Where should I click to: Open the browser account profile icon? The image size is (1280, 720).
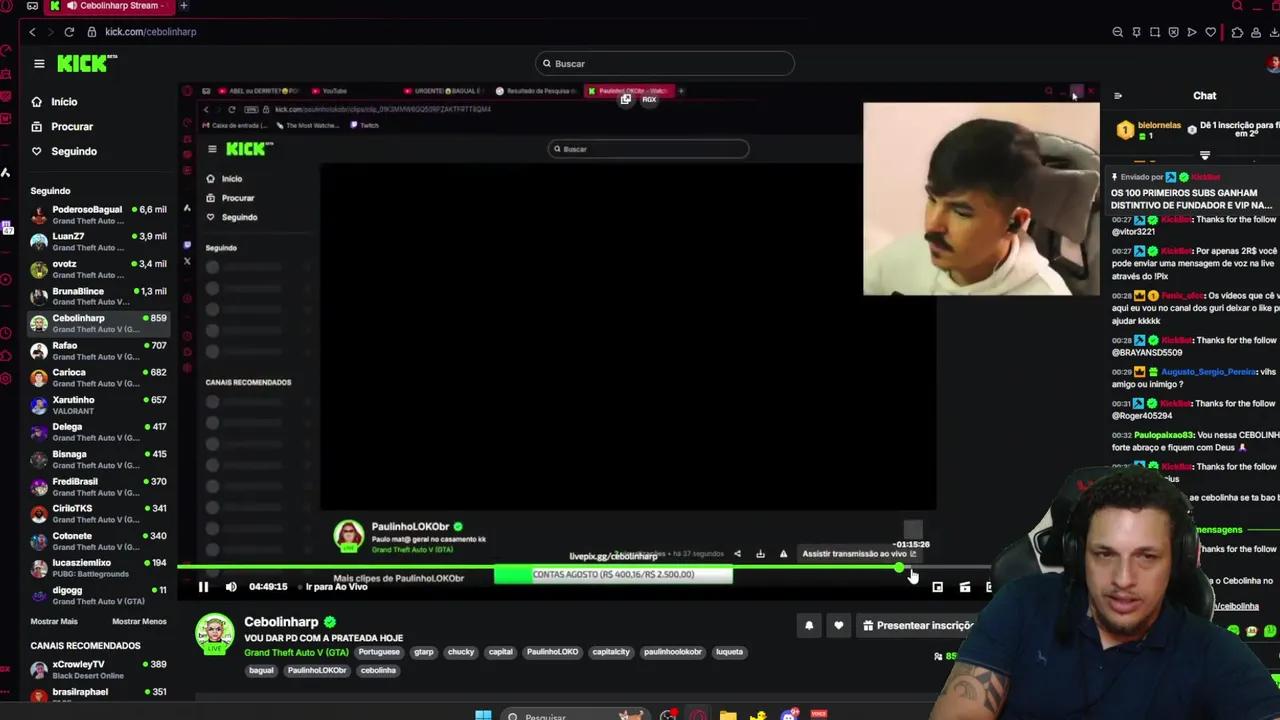click(x=1256, y=32)
